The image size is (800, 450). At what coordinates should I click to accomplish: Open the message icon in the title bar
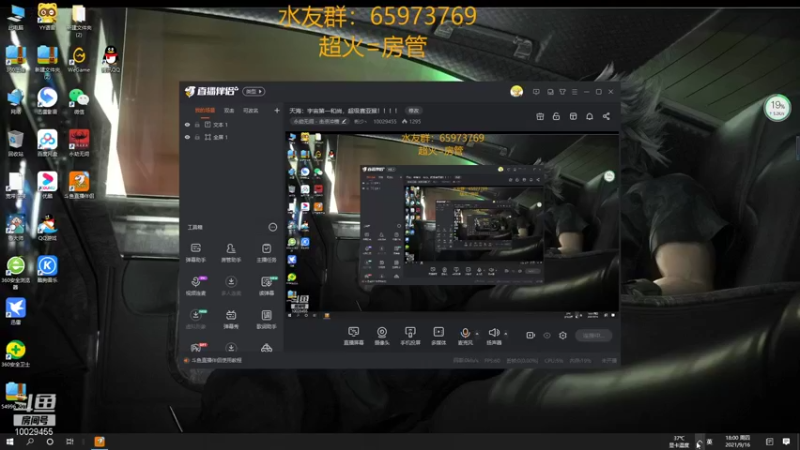536,92
